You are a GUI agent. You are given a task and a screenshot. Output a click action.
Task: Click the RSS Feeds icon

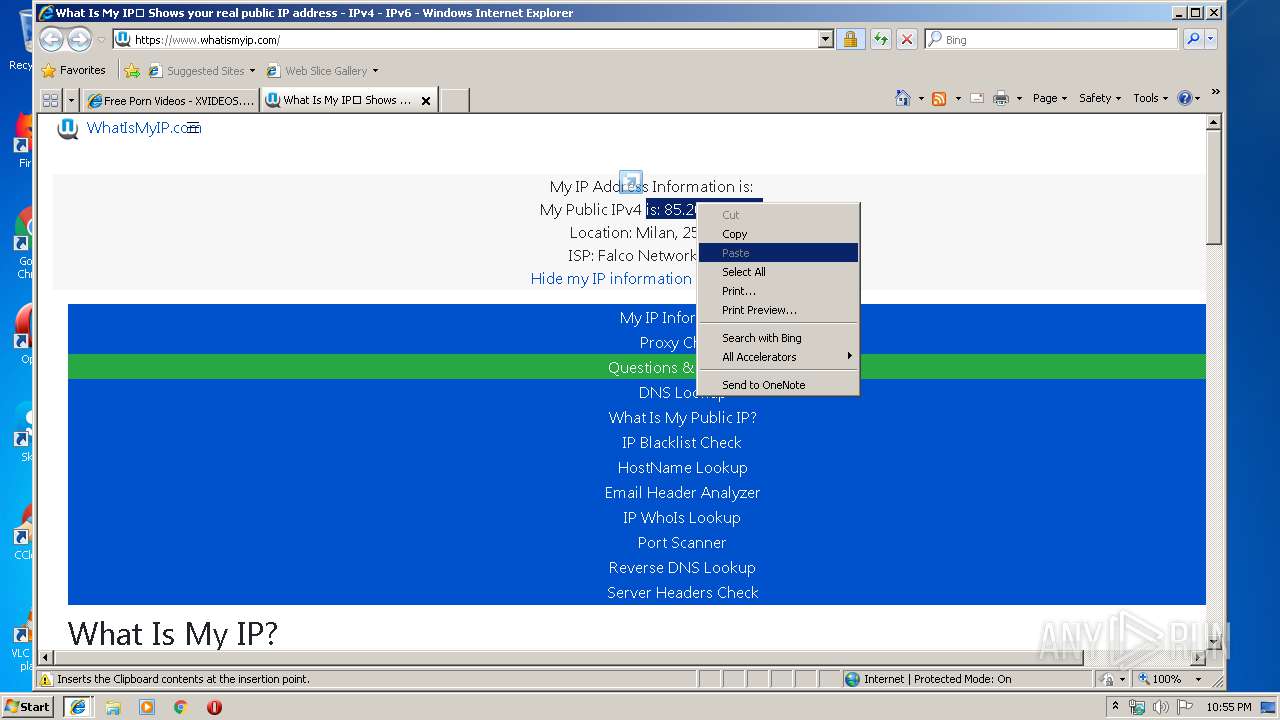coord(939,98)
